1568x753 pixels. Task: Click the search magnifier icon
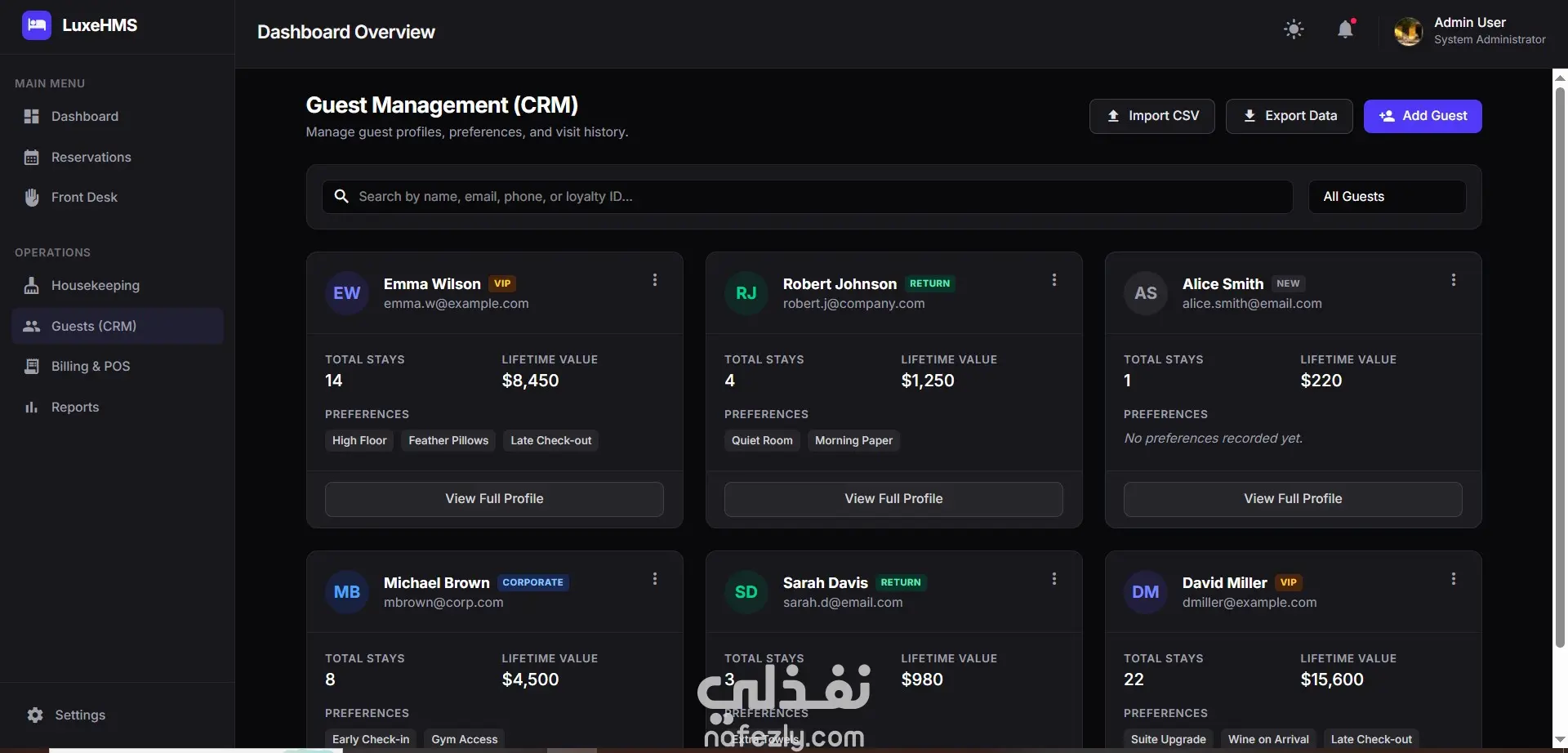pyautogui.click(x=341, y=197)
